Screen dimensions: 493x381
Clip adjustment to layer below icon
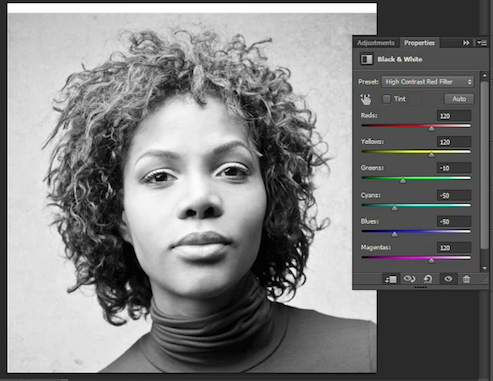tap(391, 279)
